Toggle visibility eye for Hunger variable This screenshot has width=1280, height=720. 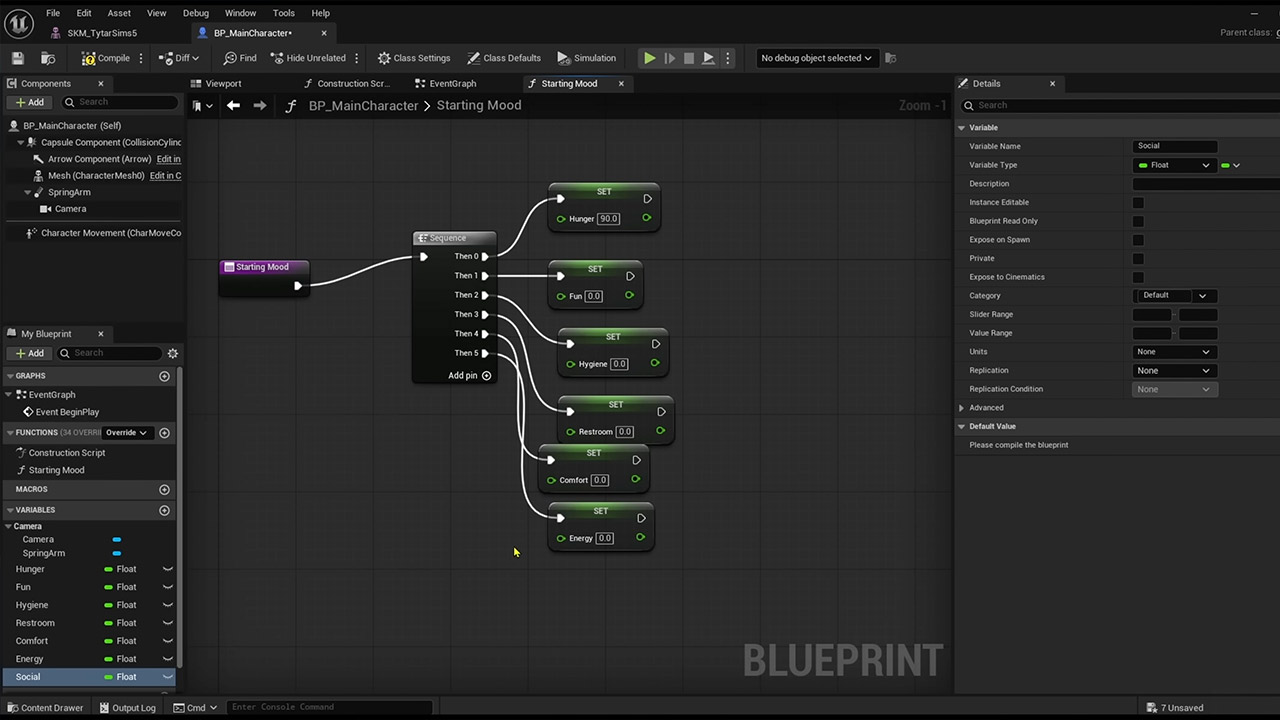167,569
